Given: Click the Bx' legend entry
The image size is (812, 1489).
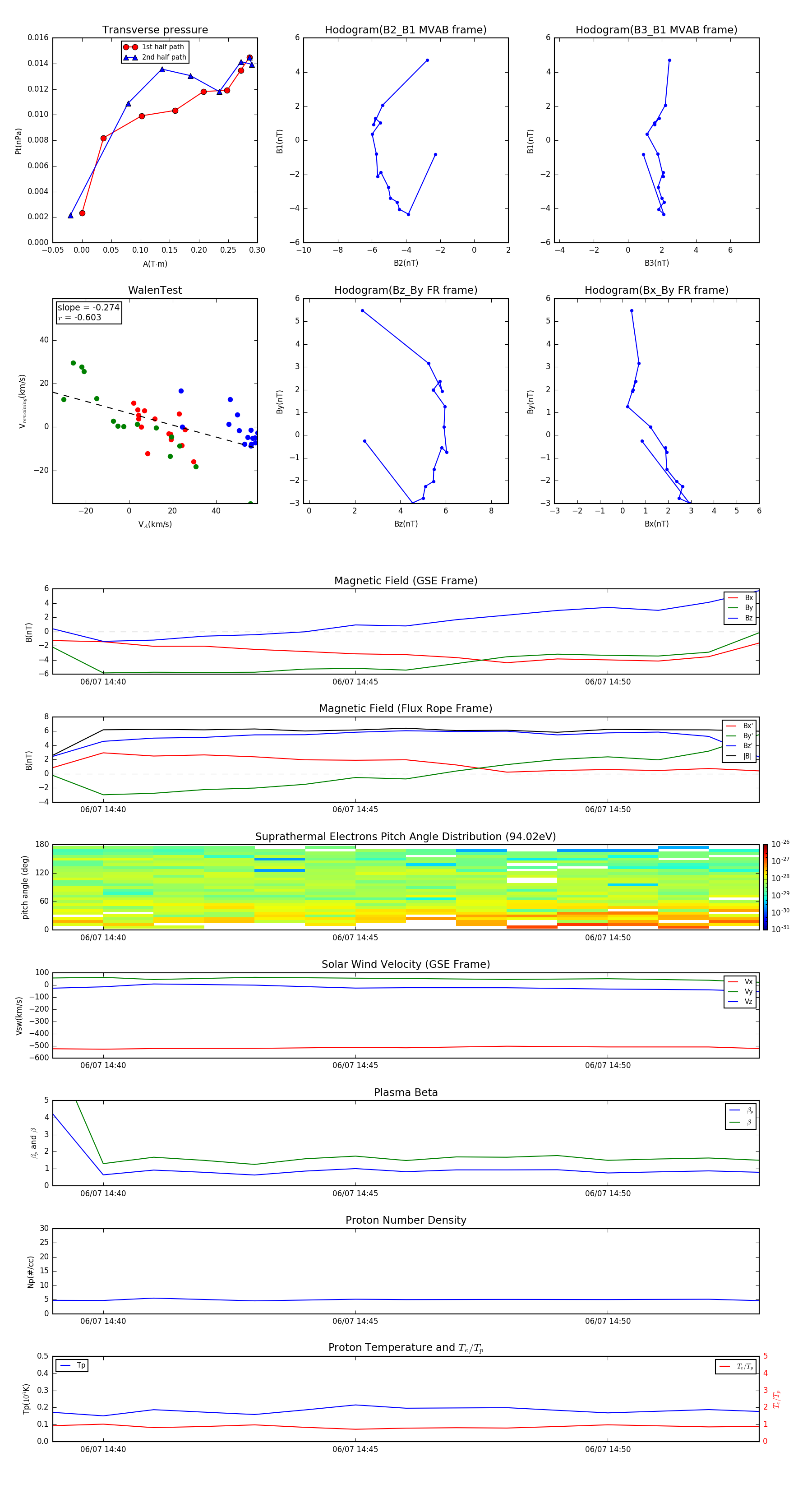Looking at the screenshot, I should (x=739, y=726).
